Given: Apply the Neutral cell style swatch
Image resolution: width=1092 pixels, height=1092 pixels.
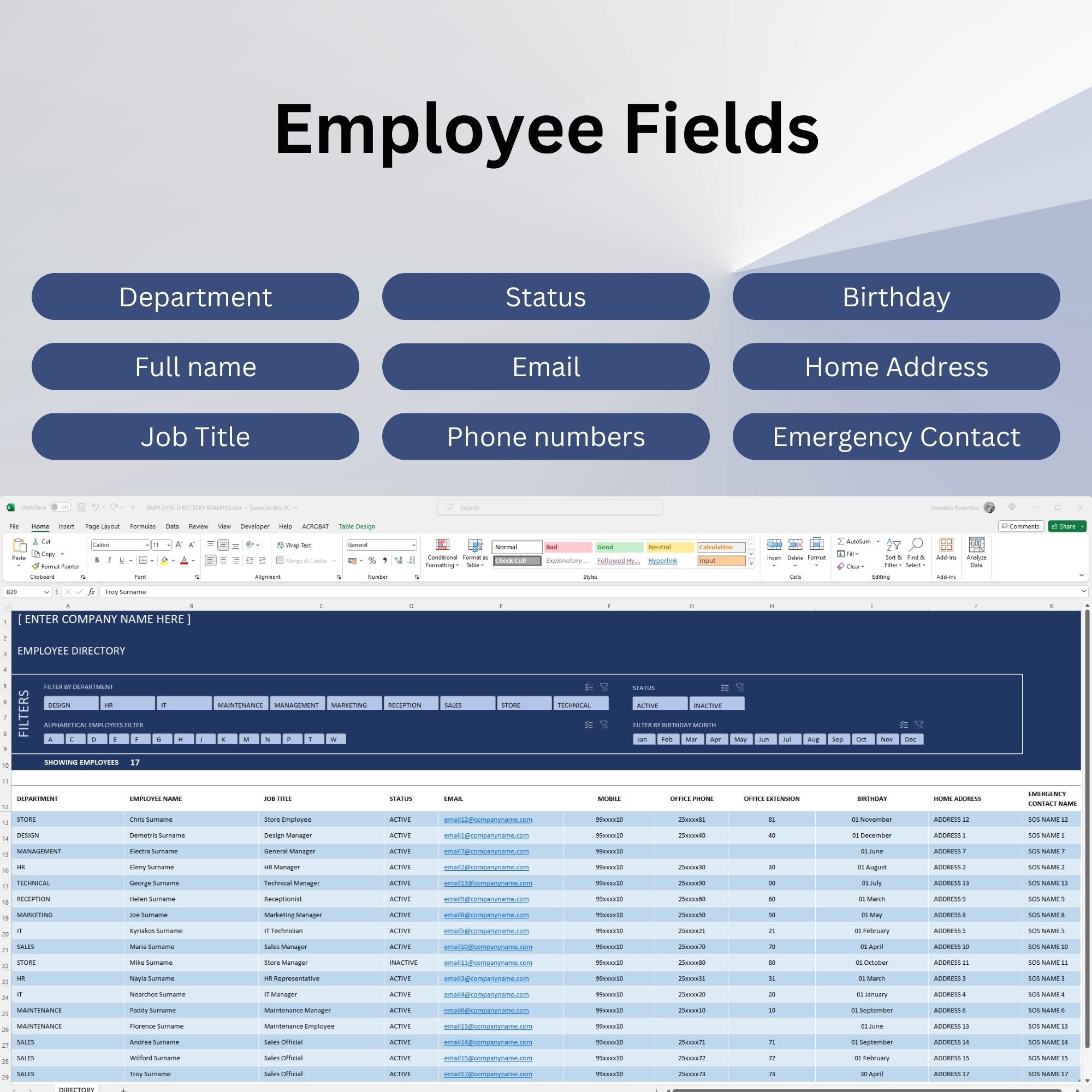Looking at the screenshot, I should pyautogui.click(x=670, y=547).
